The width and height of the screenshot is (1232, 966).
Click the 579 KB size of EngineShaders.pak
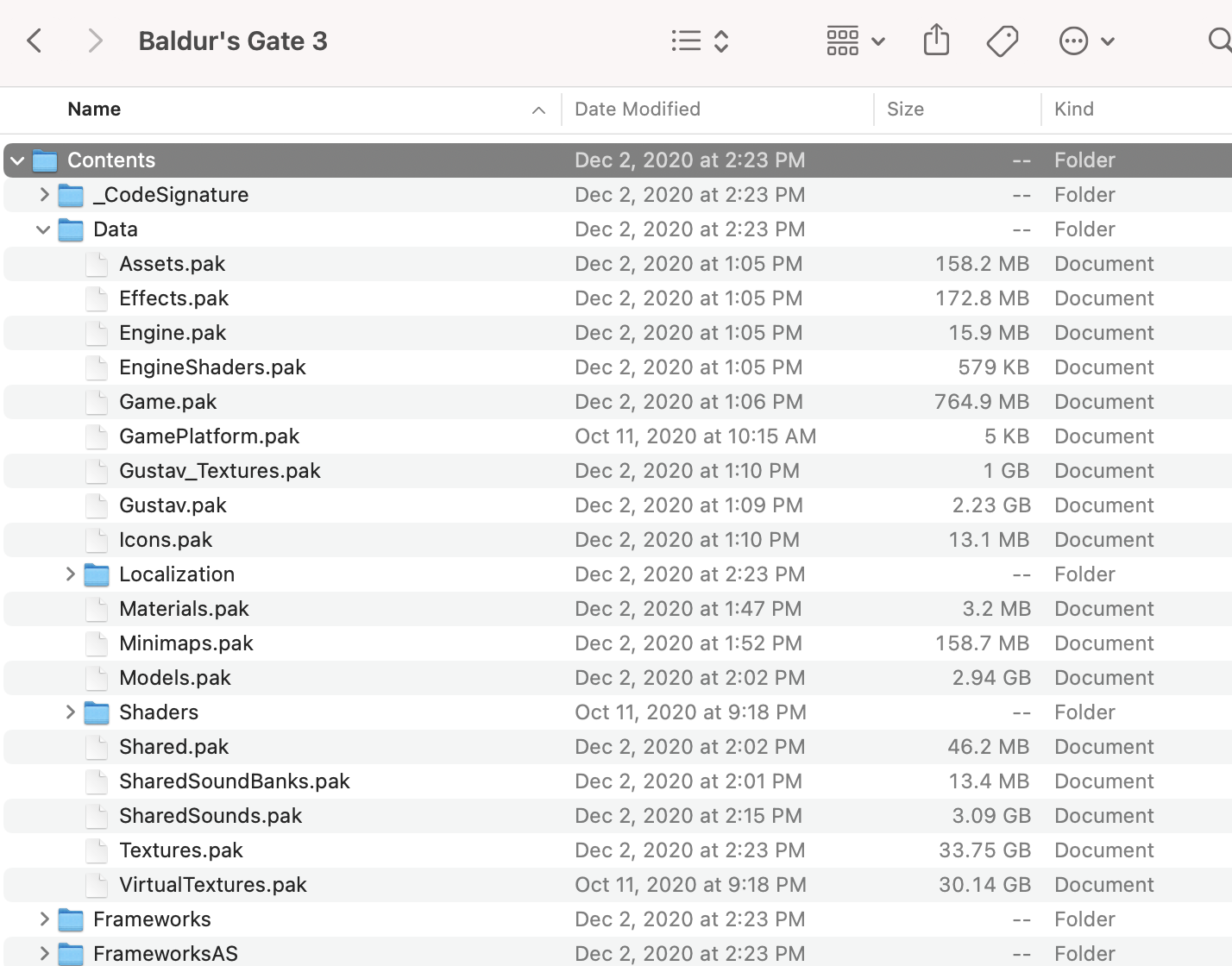pyautogui.click(x=994, y=367)
